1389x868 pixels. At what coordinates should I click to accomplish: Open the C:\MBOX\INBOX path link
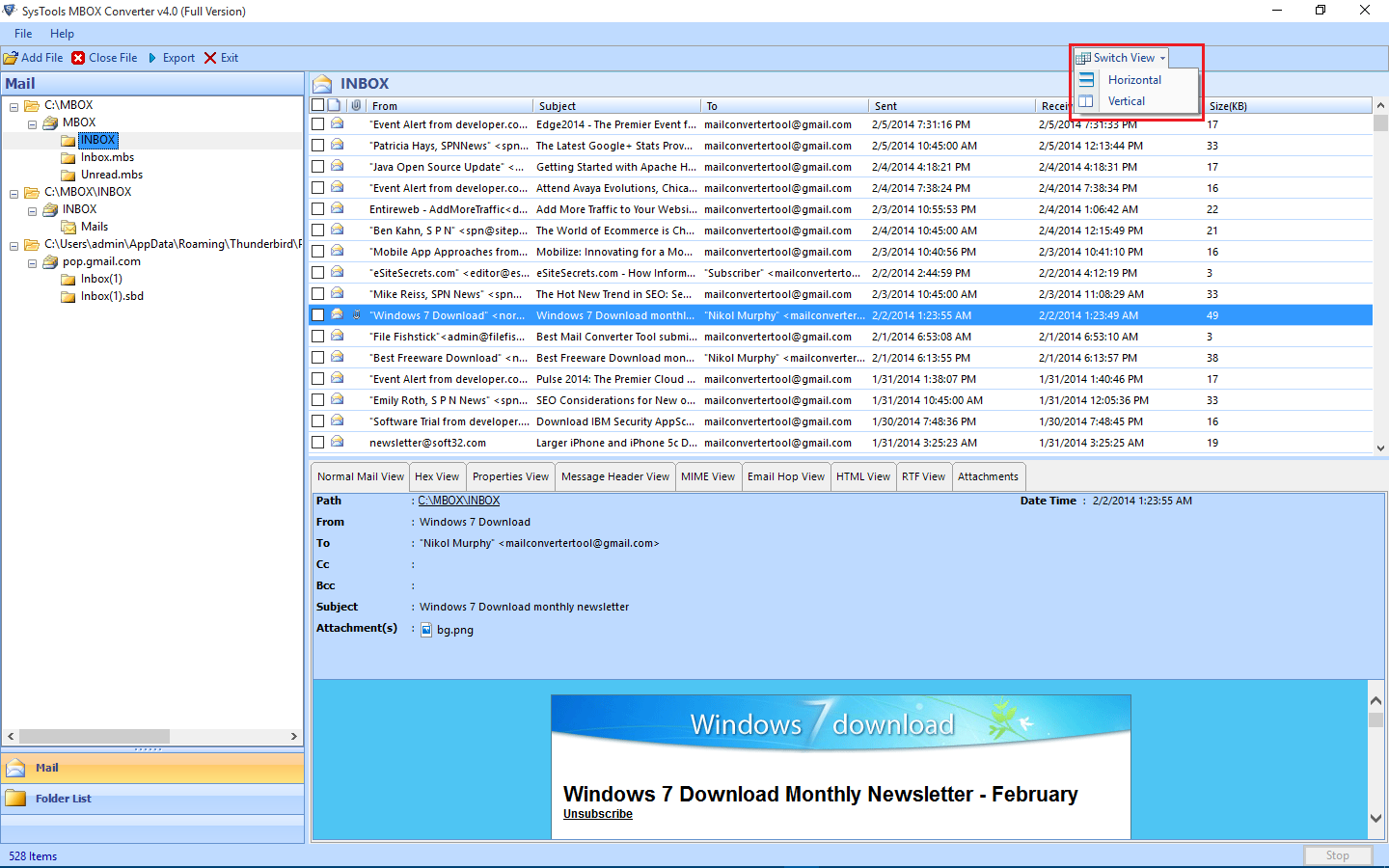(459, 501)
